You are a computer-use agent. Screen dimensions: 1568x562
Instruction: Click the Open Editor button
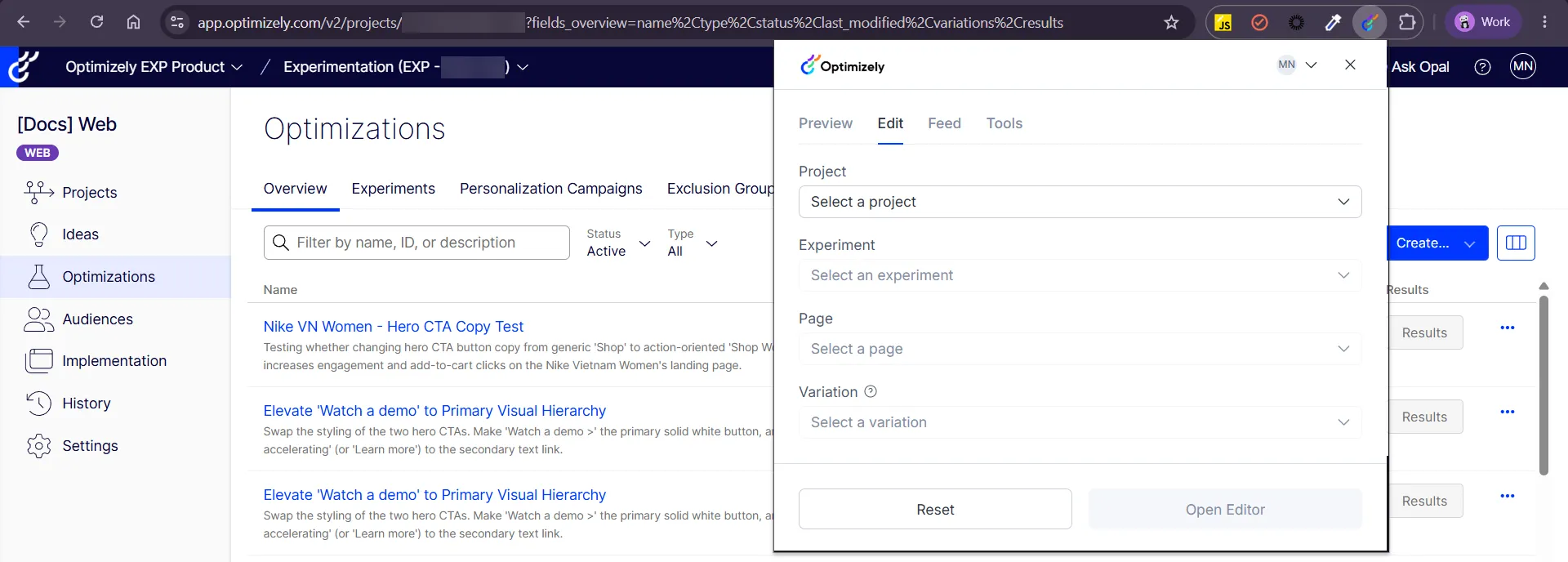pyautogui.click(x=1225, y=509)
